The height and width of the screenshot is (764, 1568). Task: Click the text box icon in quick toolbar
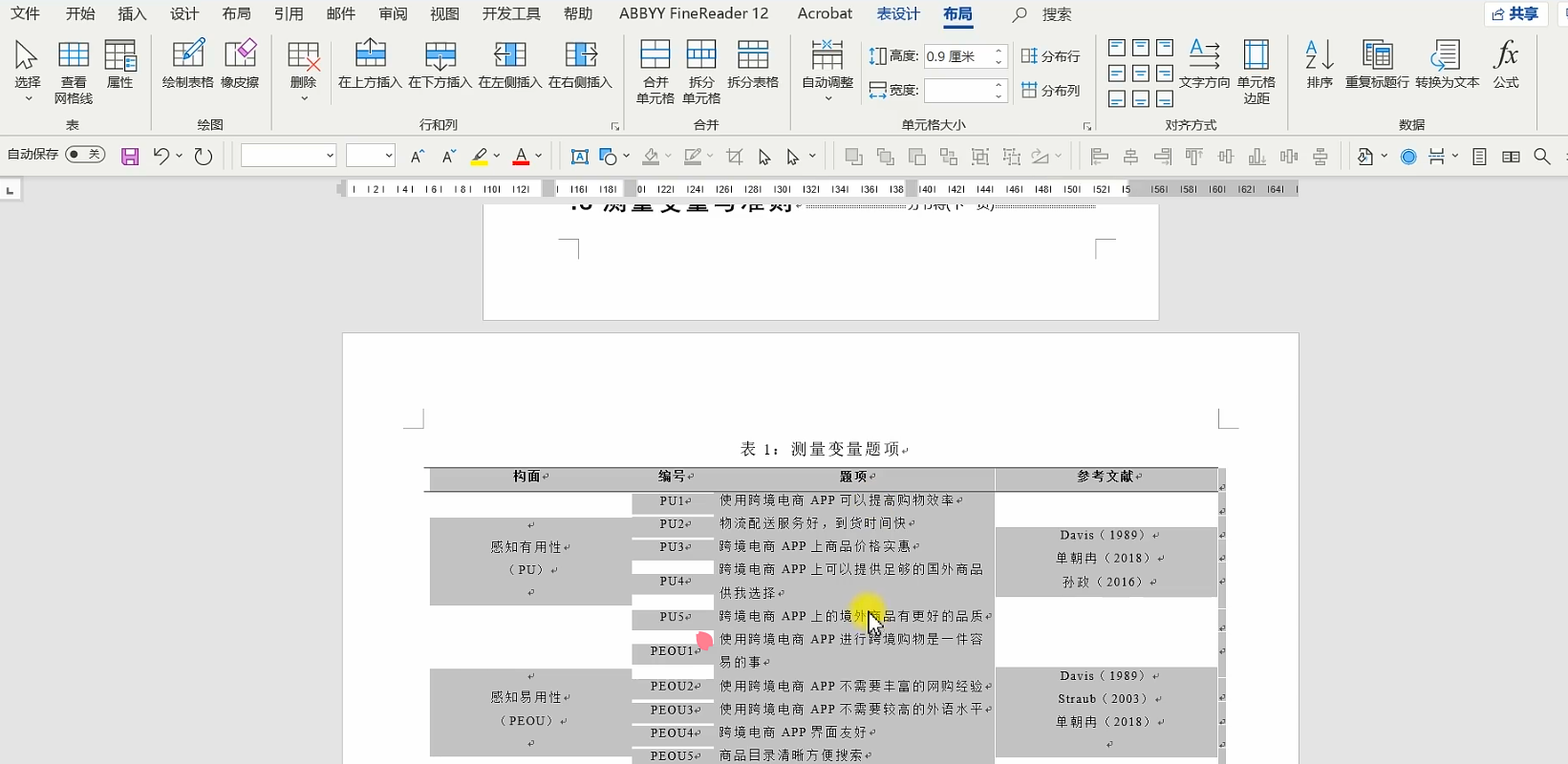tap(579, 157)
